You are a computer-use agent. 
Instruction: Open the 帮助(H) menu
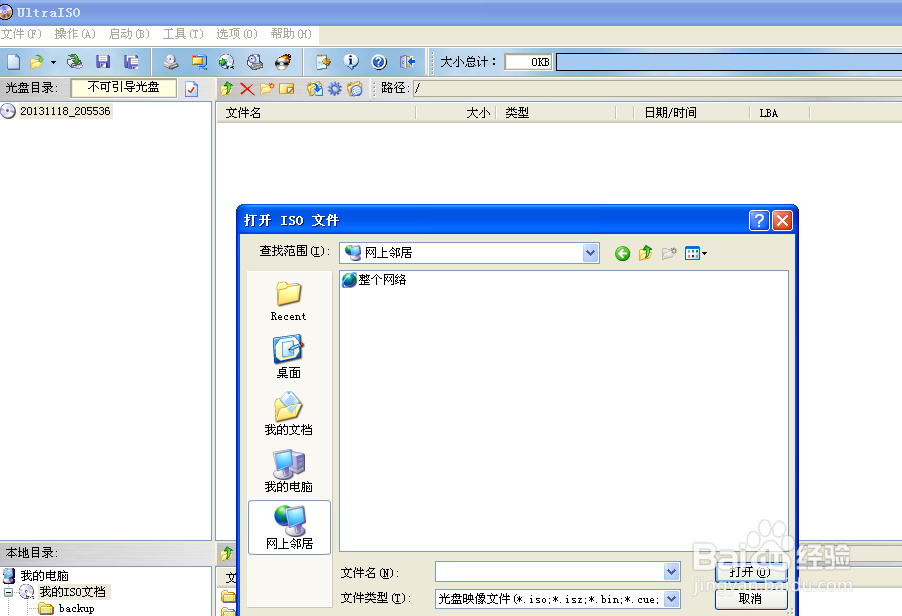point(291,34)
